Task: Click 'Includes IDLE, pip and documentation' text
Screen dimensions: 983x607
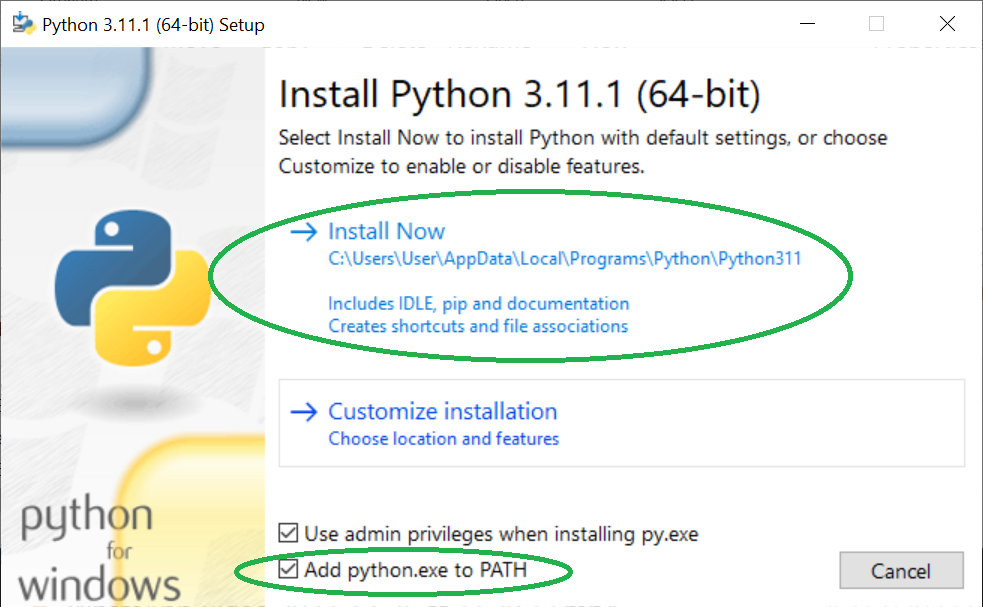Action: (x=478, y=304)
